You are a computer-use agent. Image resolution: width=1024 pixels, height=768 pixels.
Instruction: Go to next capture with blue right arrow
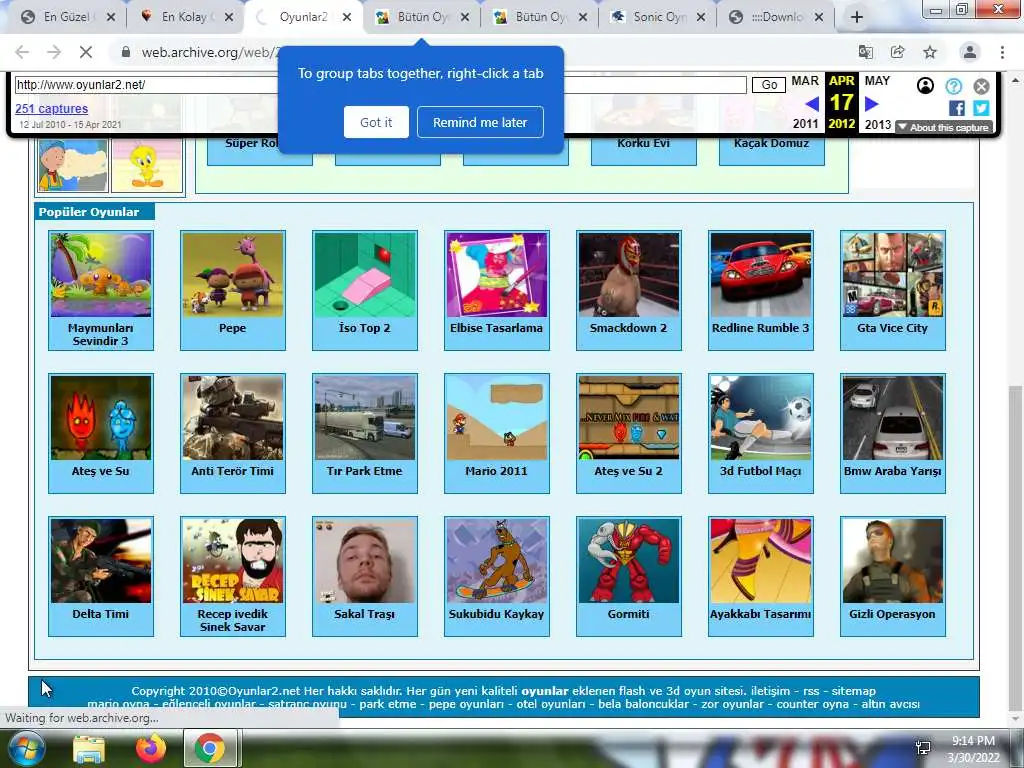click(871, 104)
